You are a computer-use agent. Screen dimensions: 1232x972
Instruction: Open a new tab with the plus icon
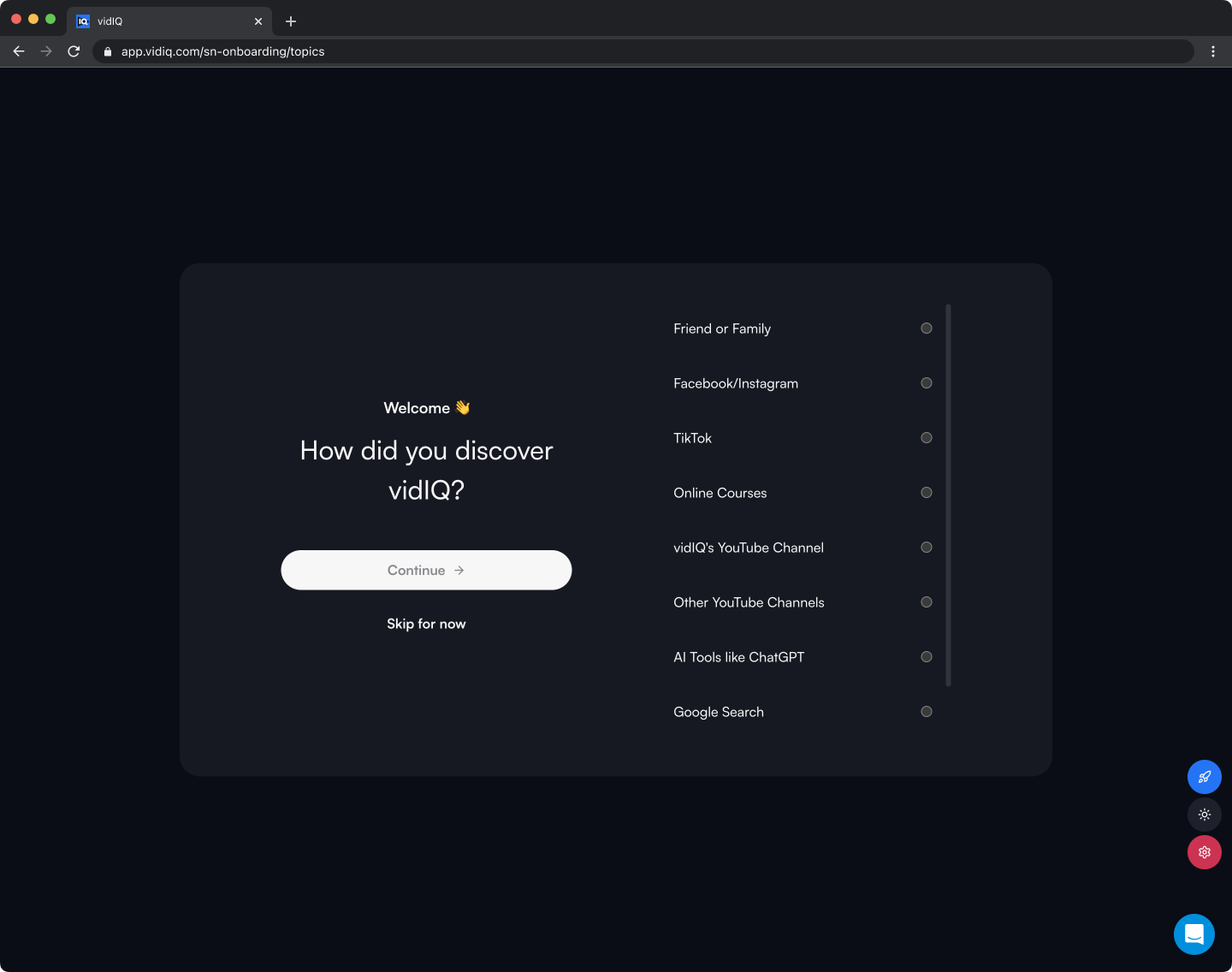[291, 21]
